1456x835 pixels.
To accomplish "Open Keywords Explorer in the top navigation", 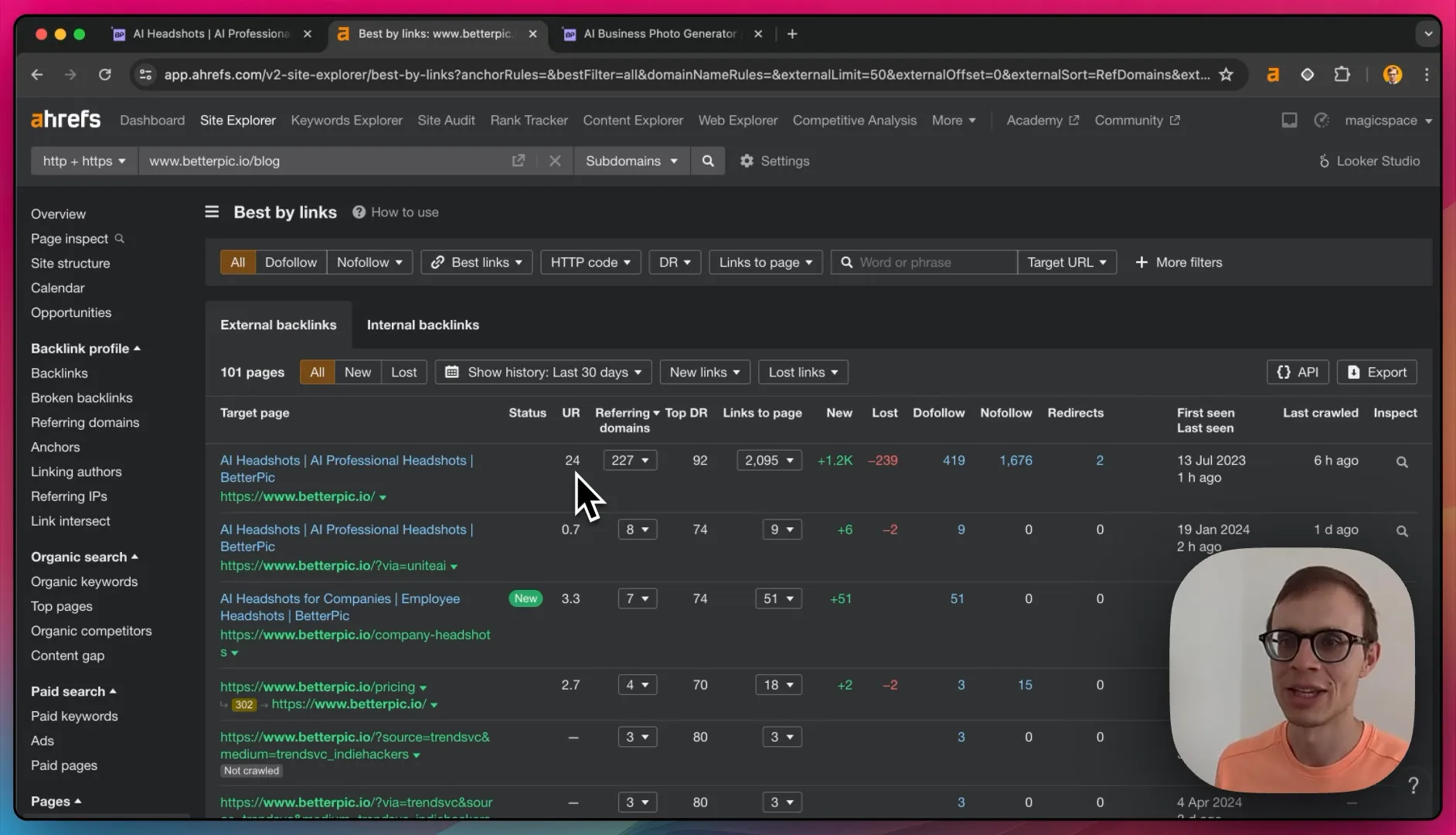I will [346, 120].
